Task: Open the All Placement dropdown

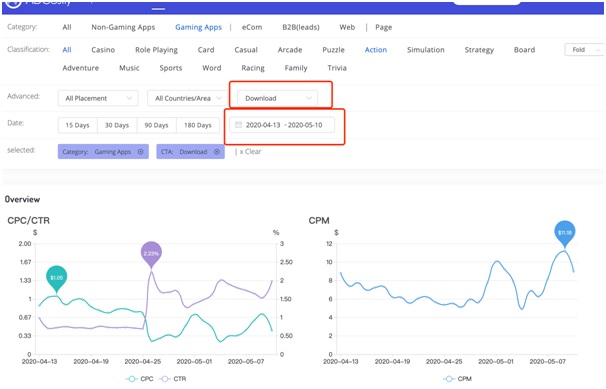Action: 98,98
